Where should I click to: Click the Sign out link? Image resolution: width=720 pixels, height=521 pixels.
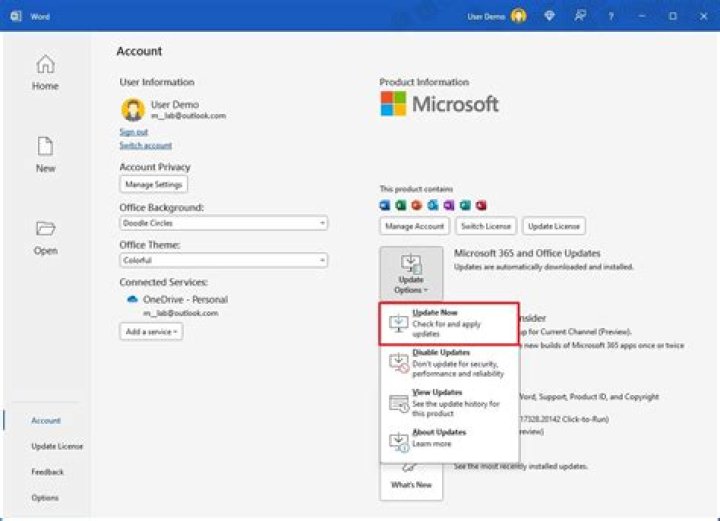[134, 132]
